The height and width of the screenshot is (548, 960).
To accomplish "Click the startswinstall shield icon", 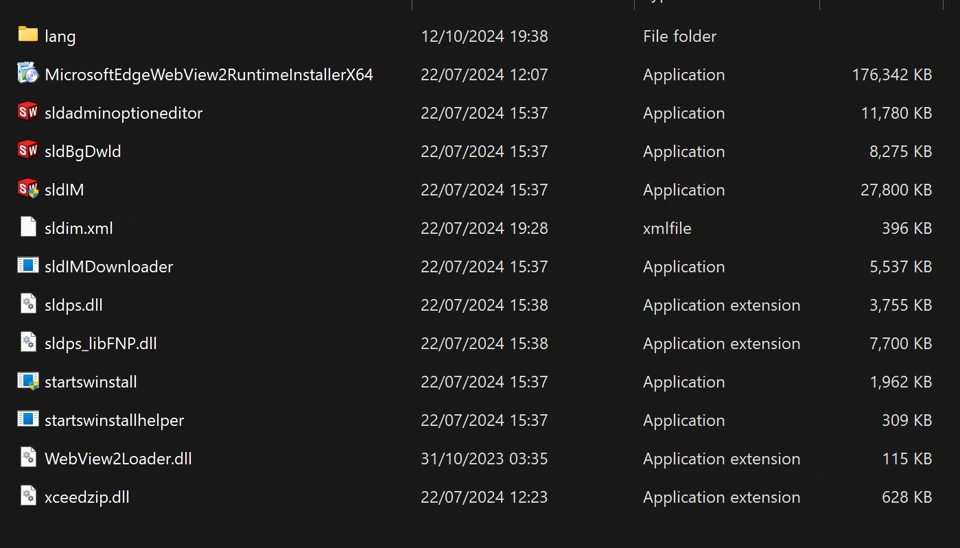I will (28, 381).
